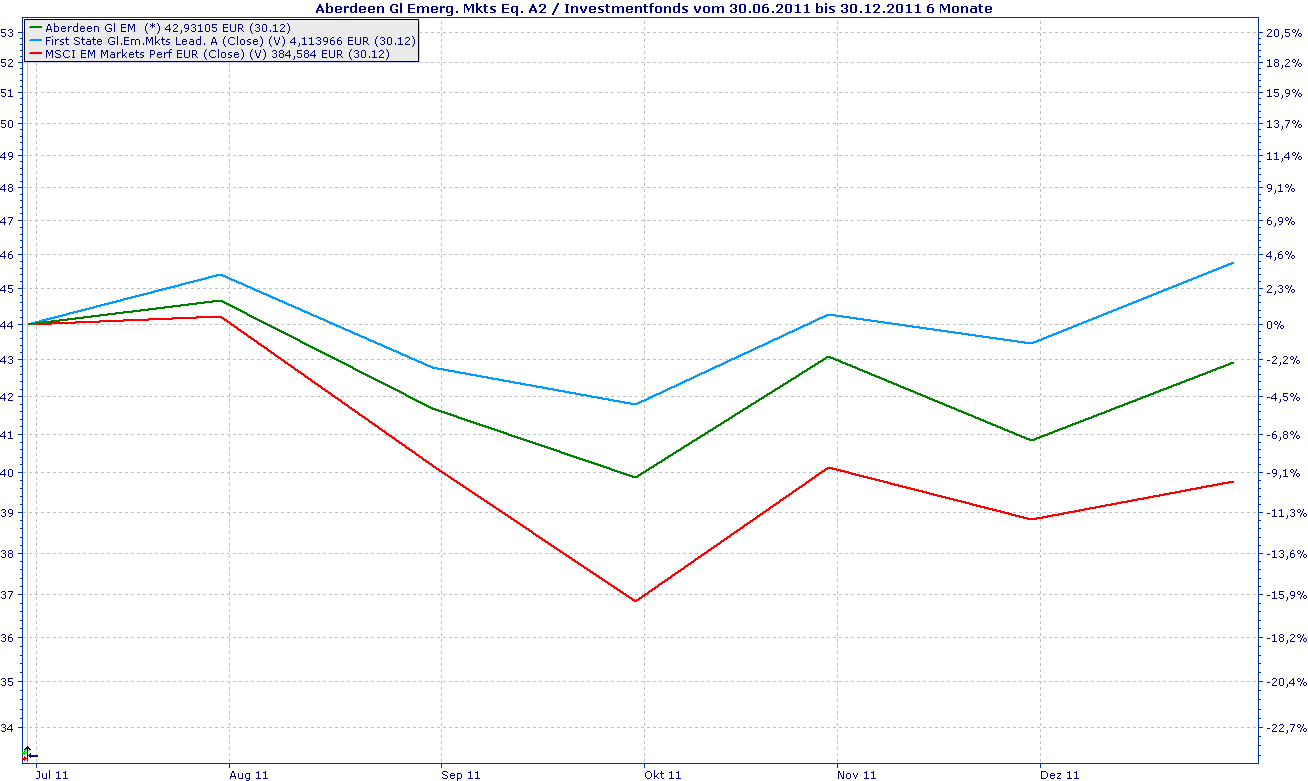Click the blue left-arrow marker near Jul 11

(33, 756)
